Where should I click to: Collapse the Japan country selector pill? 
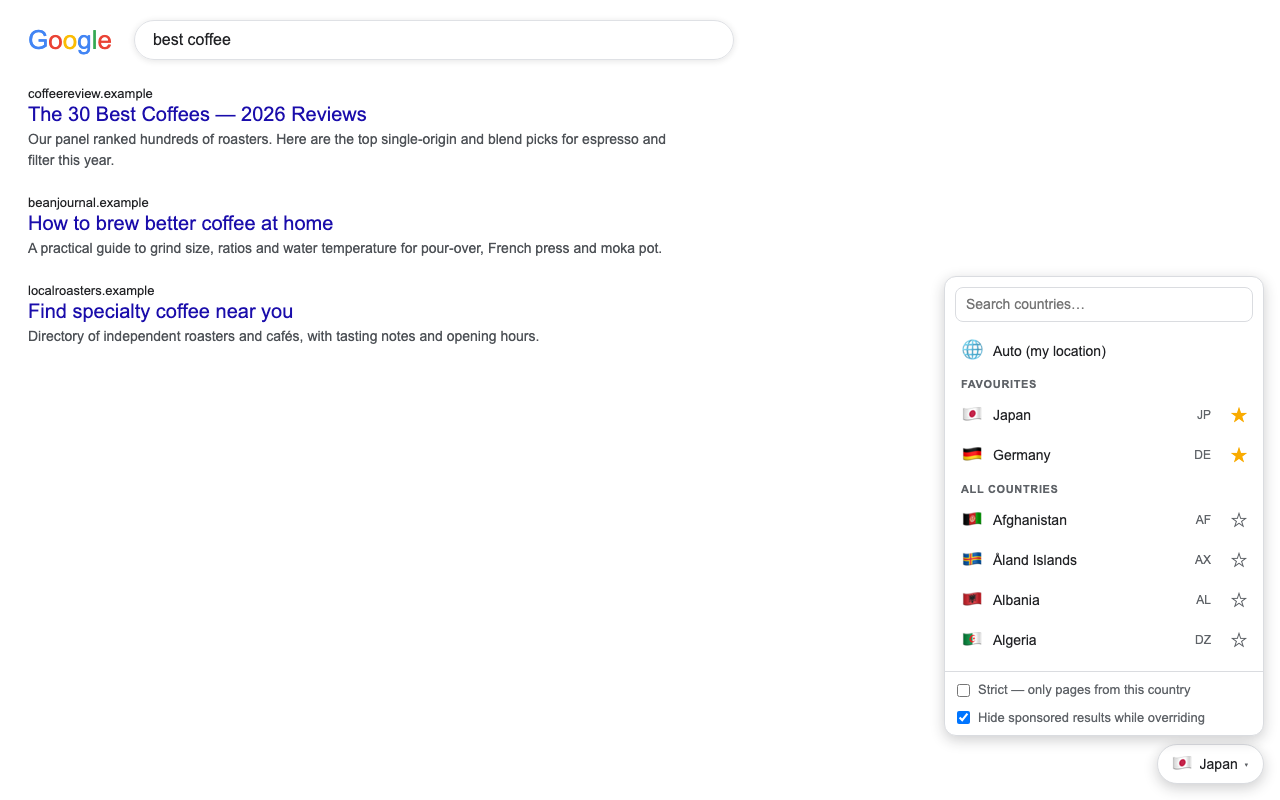pyautogui.click(x=1210, y=764)
